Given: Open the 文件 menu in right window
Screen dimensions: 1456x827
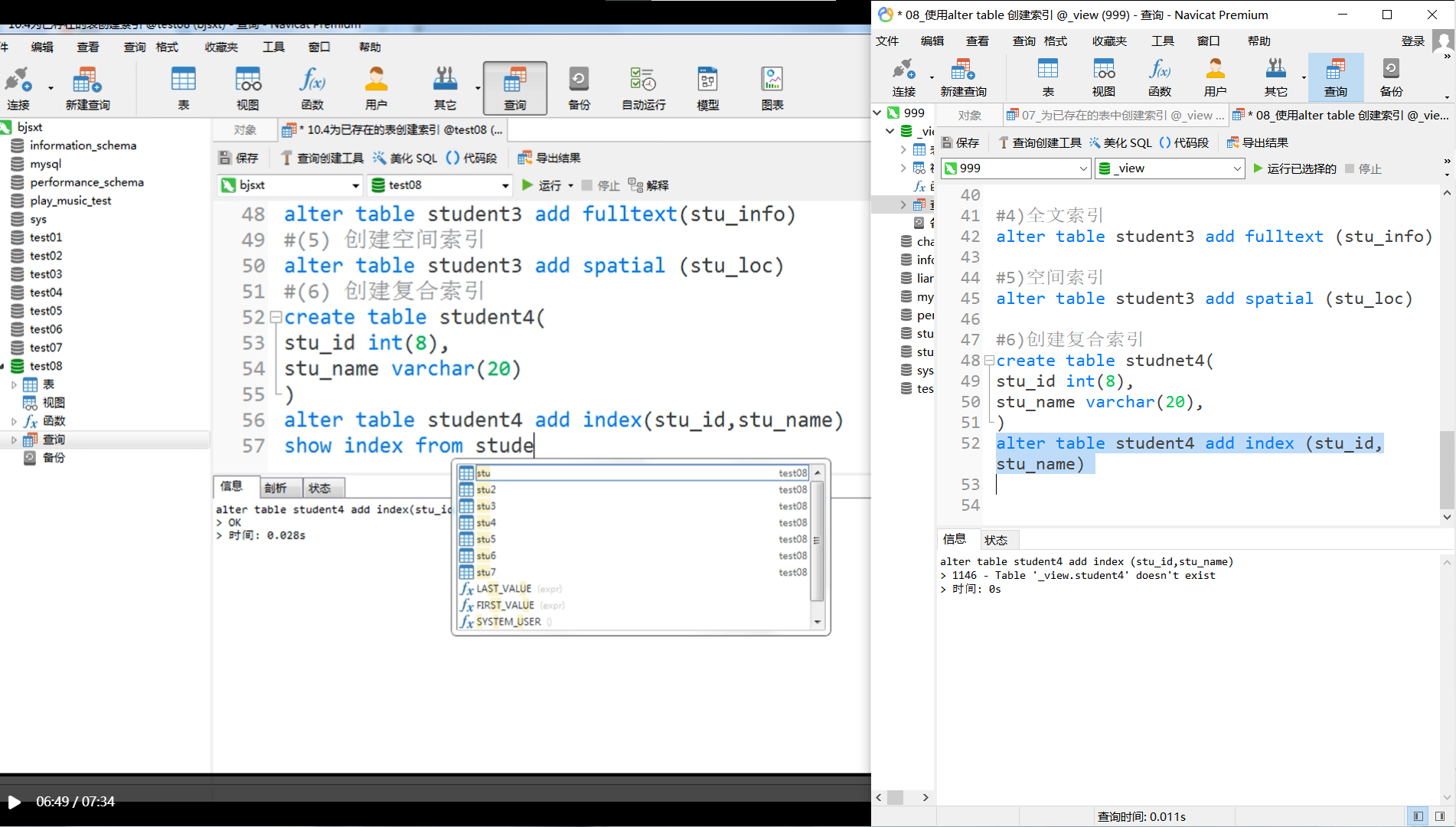Looking at the screenshot, I should coord(887,41).
